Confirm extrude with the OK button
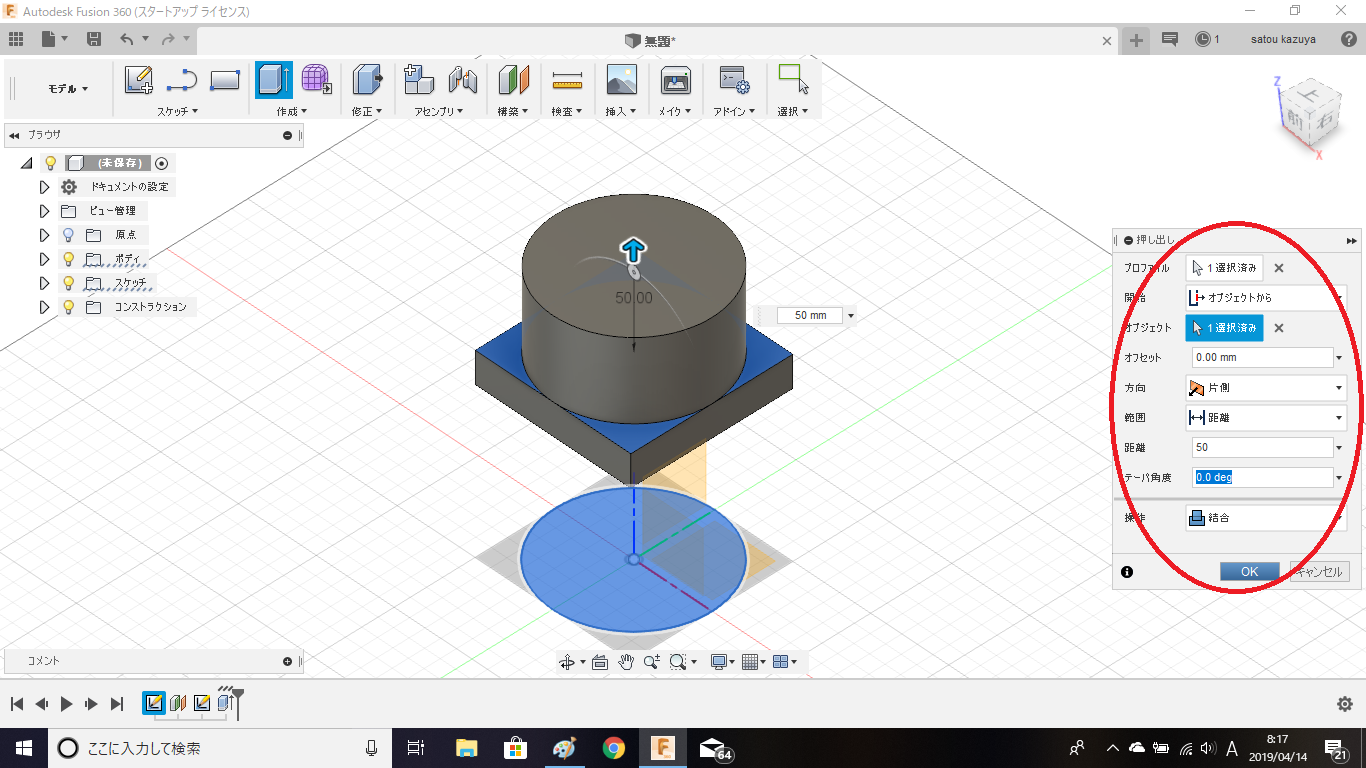 1249,571
